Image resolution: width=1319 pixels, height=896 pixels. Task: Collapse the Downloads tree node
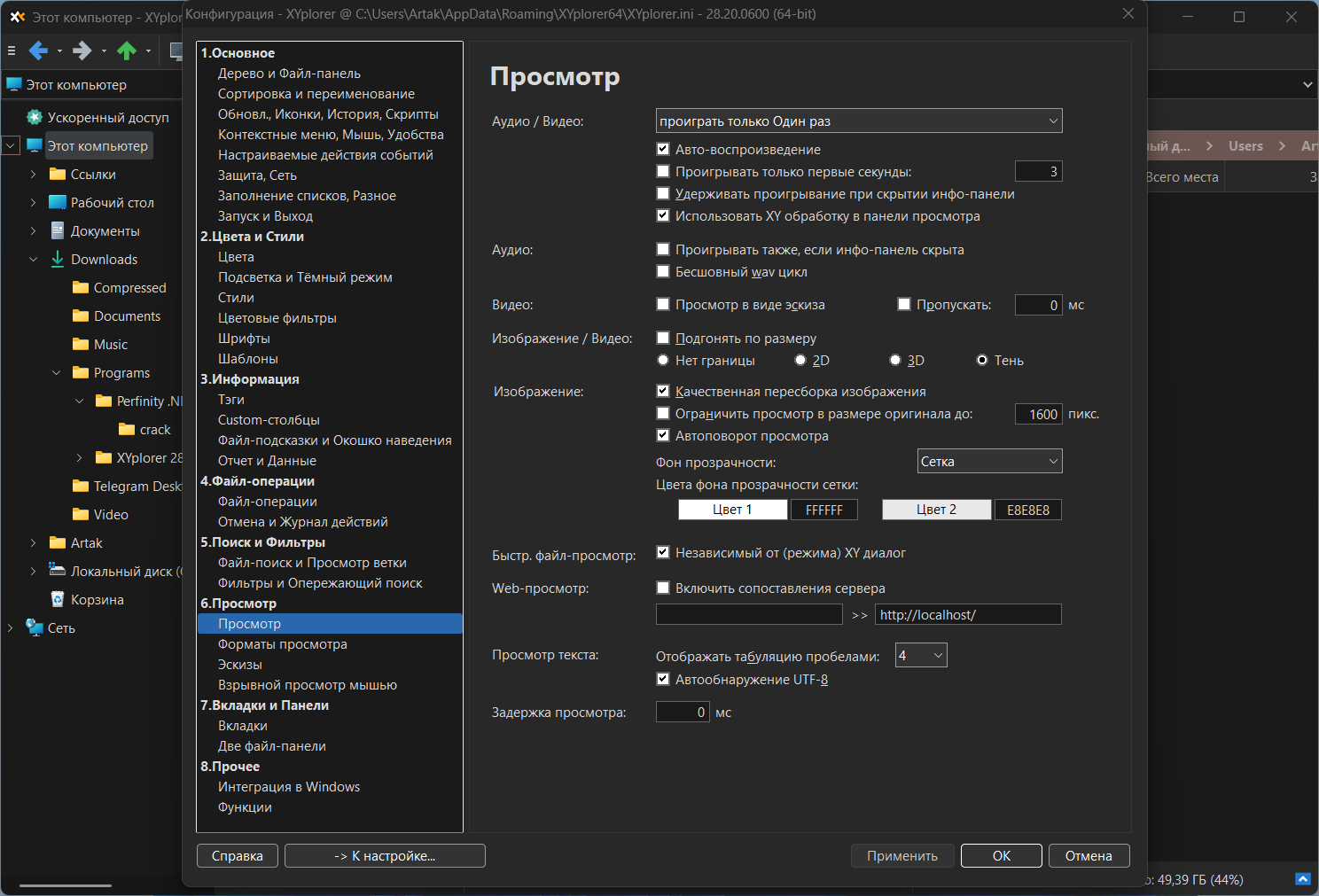(33, 259)
